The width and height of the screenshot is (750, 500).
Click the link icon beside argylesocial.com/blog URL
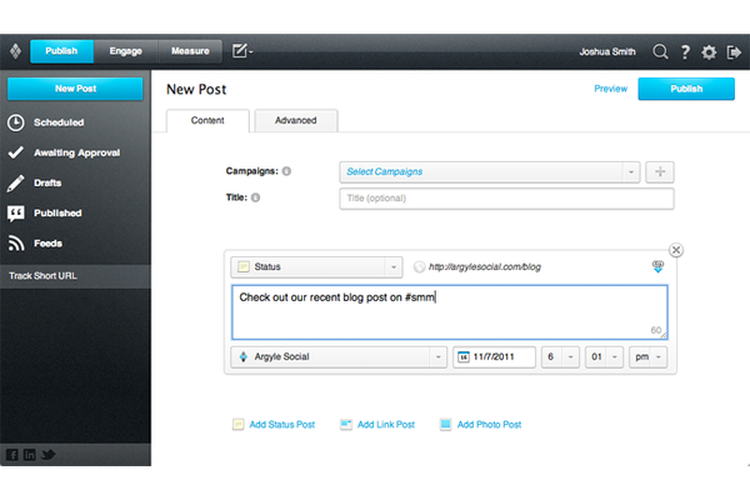click(419, 267)
